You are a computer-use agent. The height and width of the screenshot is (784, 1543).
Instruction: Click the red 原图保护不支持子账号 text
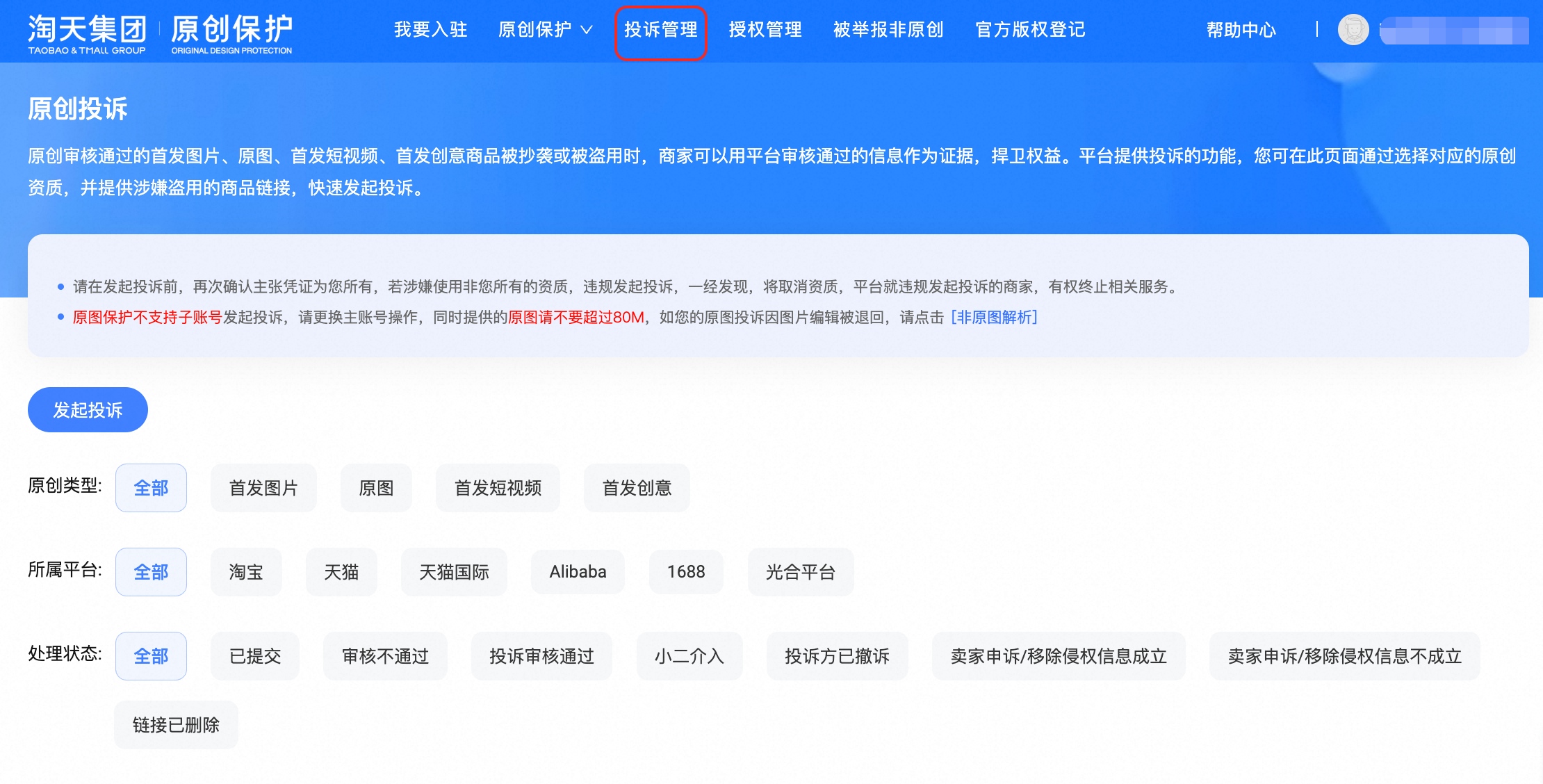click(x=147, y=318)
